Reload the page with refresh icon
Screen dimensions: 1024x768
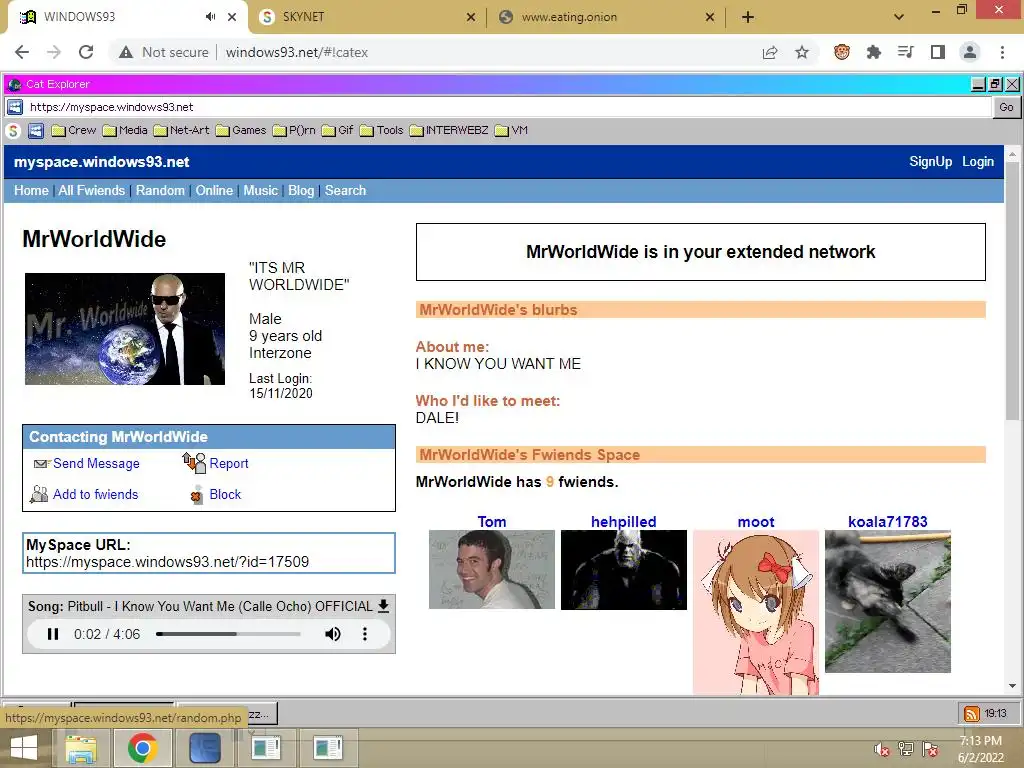tap(86, 52)
